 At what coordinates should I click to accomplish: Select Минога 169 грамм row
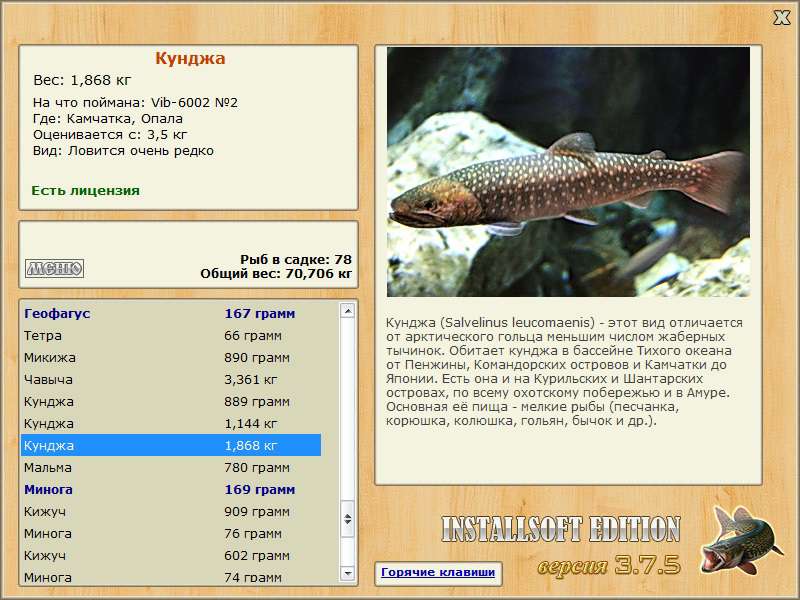pyautogui.click(x=171, y=489)
